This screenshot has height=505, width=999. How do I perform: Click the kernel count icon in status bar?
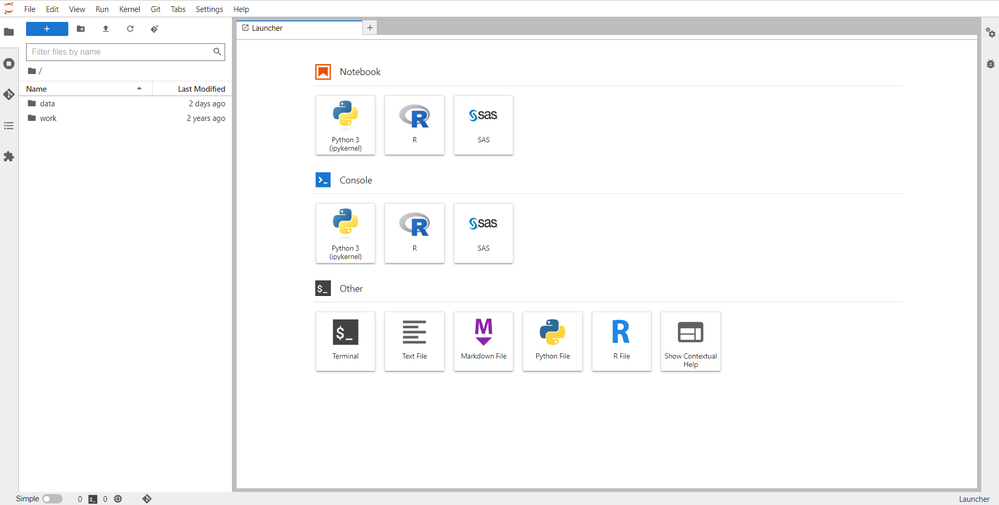tap(118, 499)
